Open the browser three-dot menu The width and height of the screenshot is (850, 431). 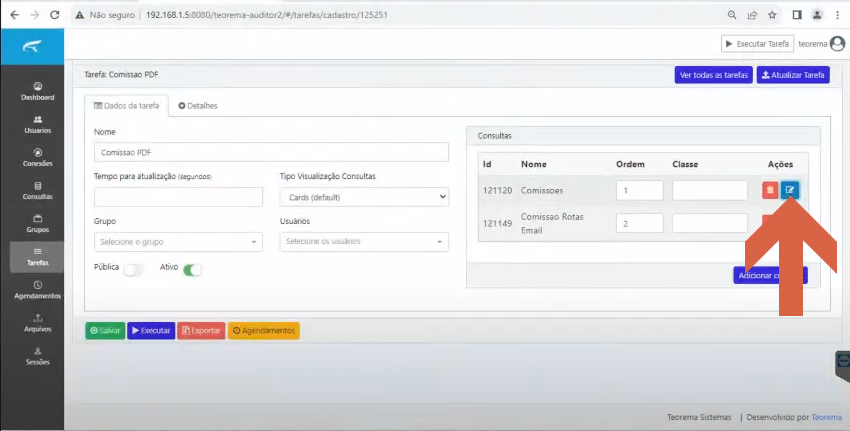[838, 15]
